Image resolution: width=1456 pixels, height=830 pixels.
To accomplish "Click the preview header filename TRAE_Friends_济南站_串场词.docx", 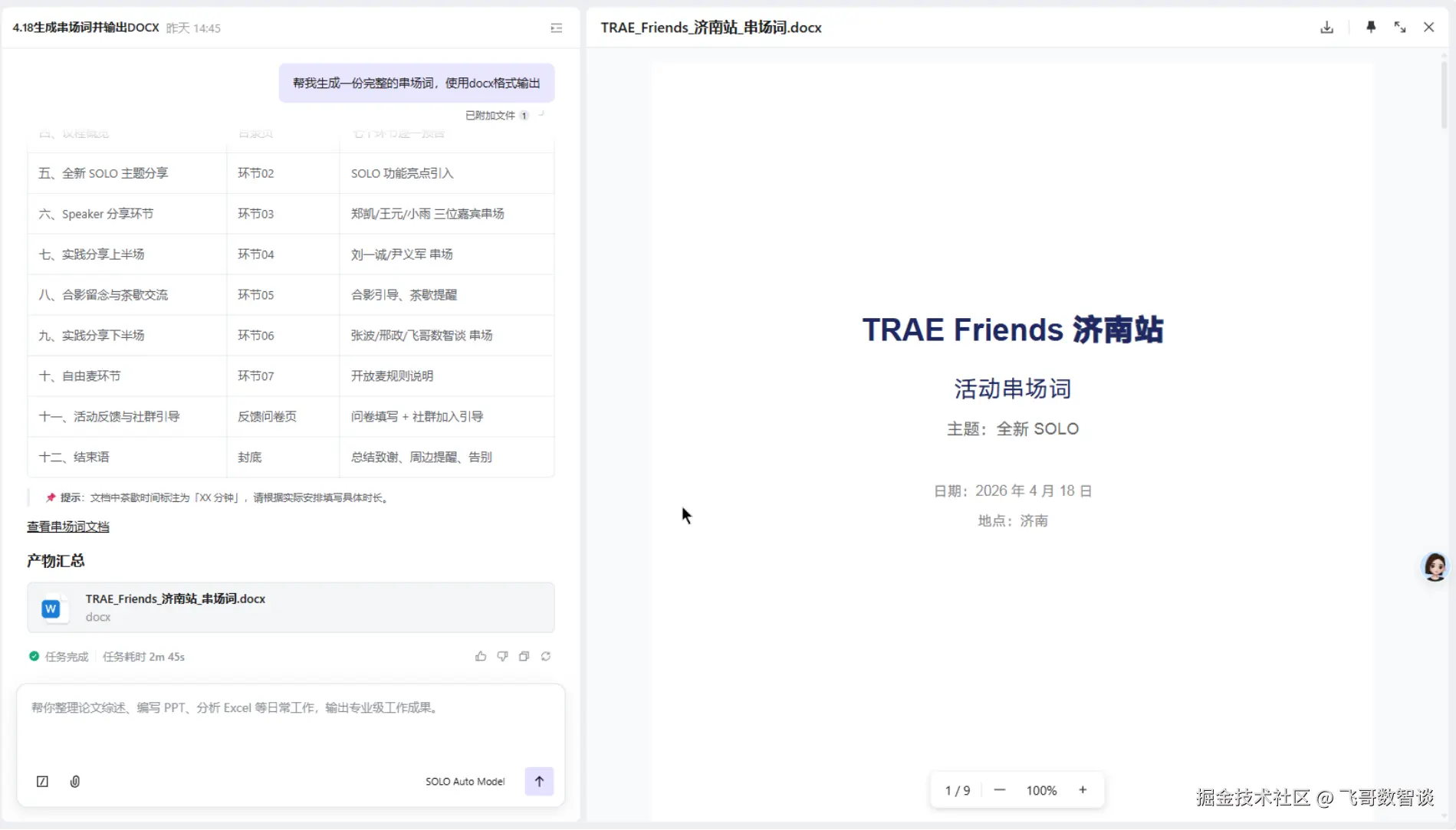I will pyautogui.click(x=711, y=28).
